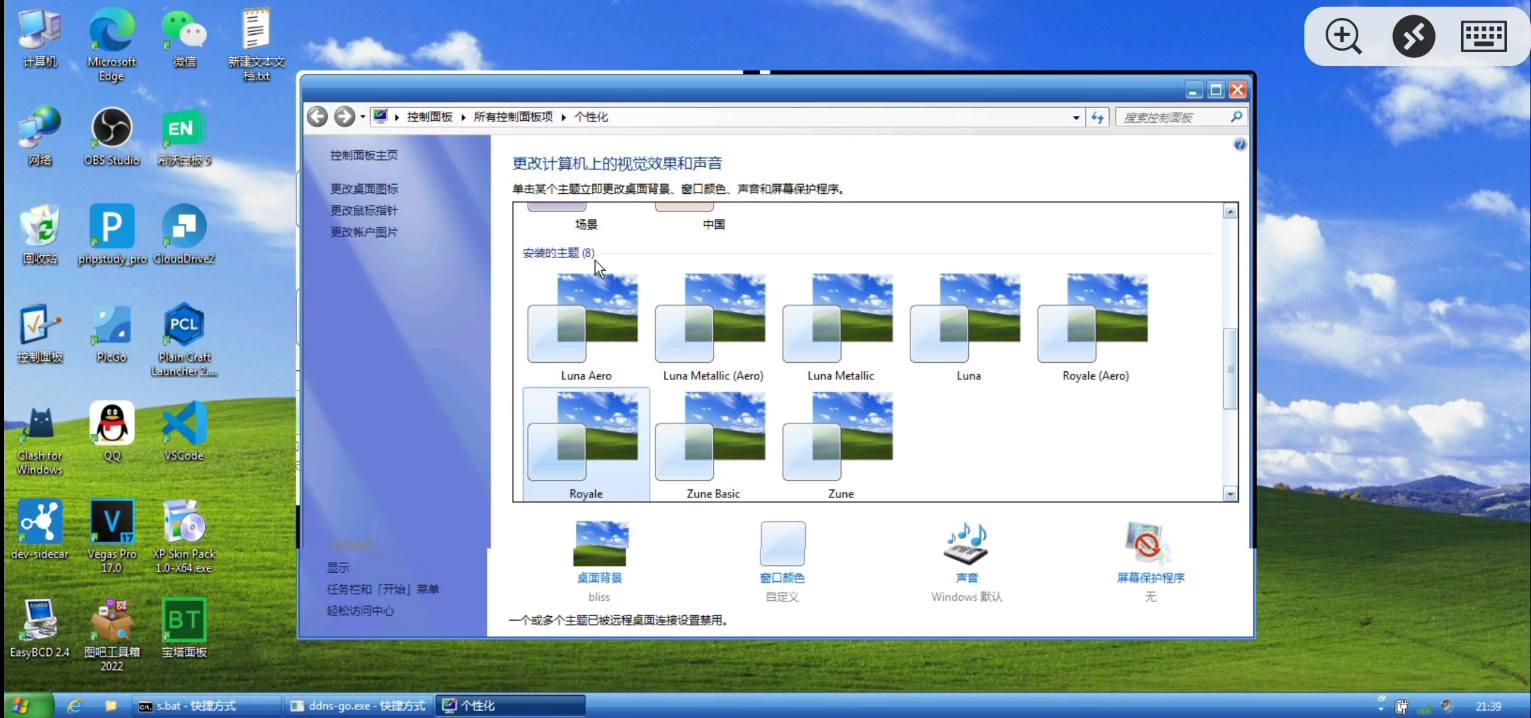Click the theme list scrollbar up arrow

tap(1230, 212)
